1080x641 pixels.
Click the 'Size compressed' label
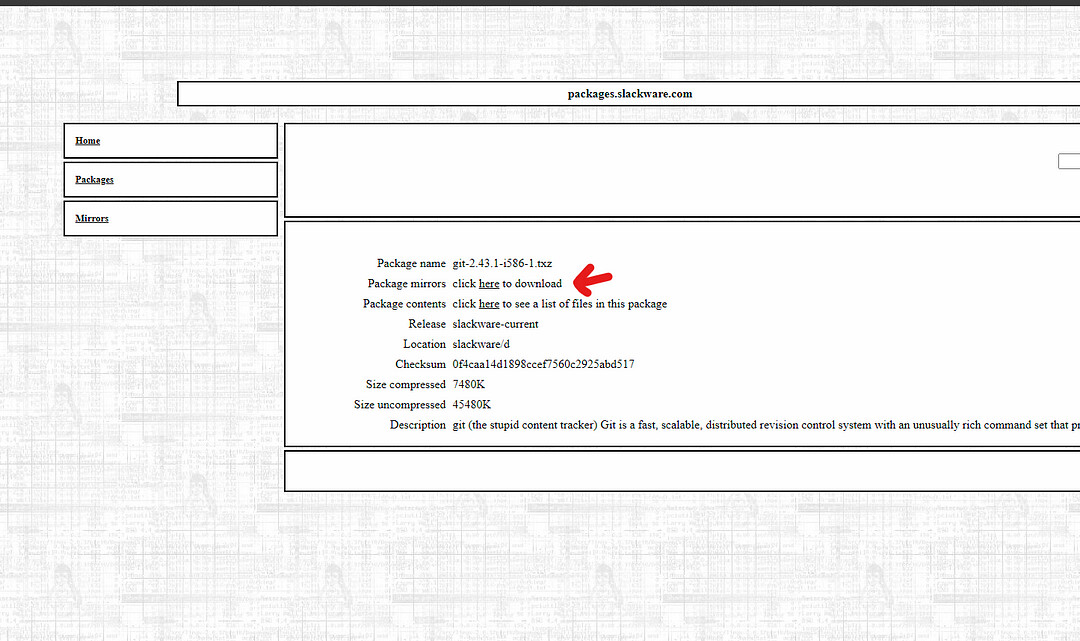[x=406, y=385]
